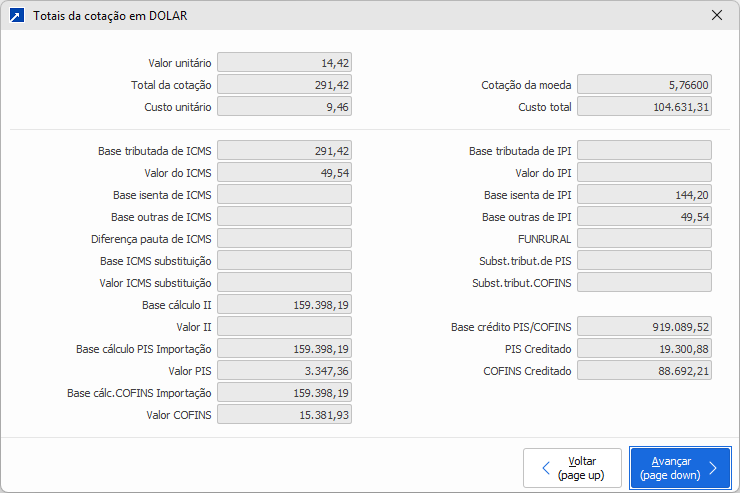Screen dimensions: 740x493
Task: Select the Base crédito PIS/COFINS field
Action: [x=644, y=327]
